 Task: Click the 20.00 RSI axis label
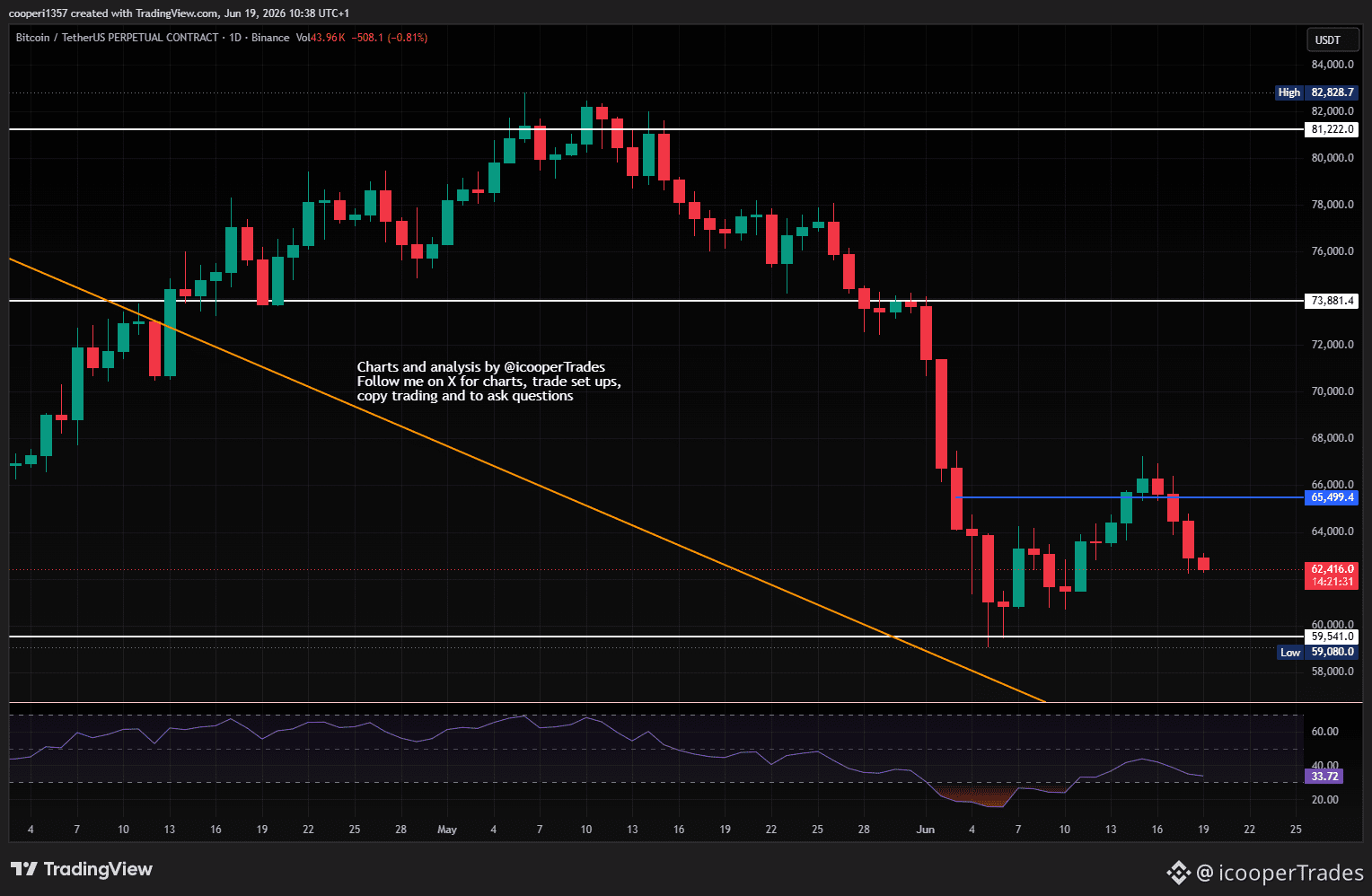[x=1325, y=800]
